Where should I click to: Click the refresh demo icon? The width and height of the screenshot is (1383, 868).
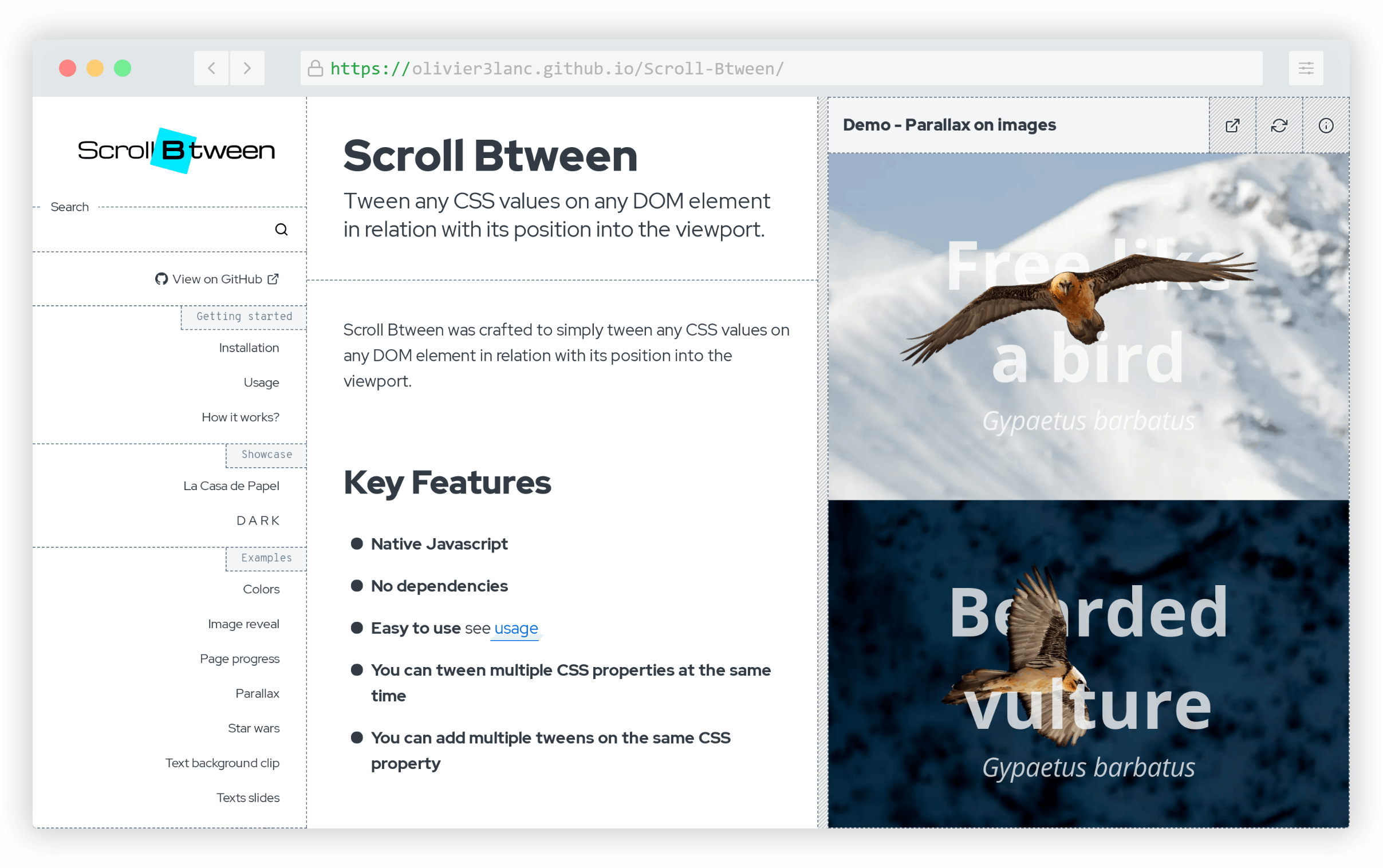(1279, 126)
